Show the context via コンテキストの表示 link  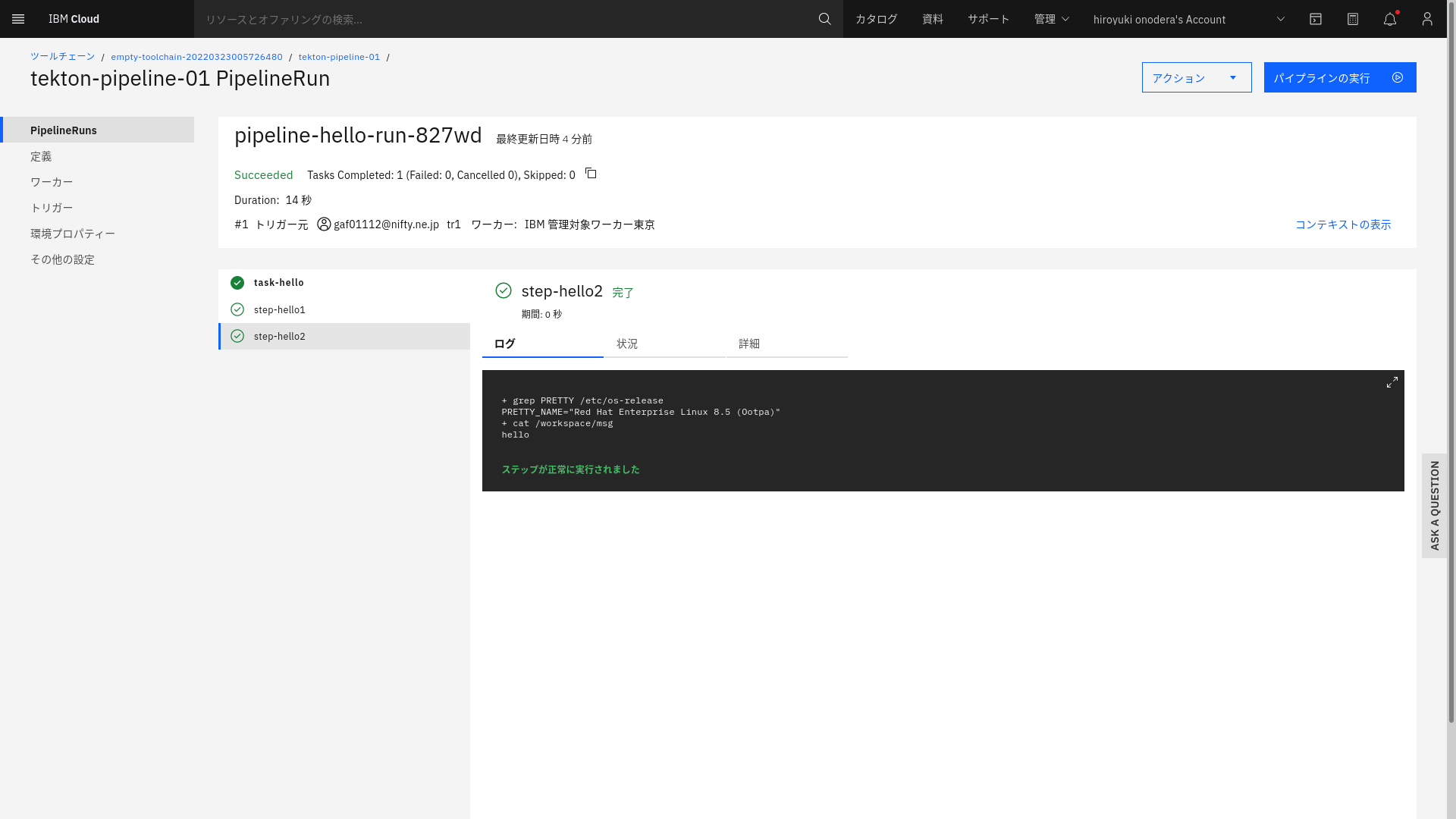[x=1342, y=224]
